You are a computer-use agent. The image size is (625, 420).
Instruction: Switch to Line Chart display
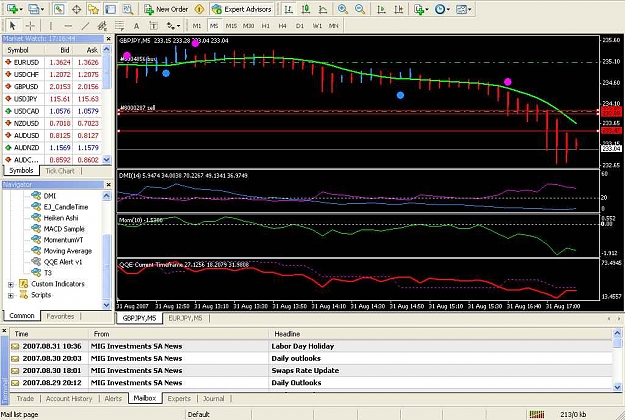(323, 9)
